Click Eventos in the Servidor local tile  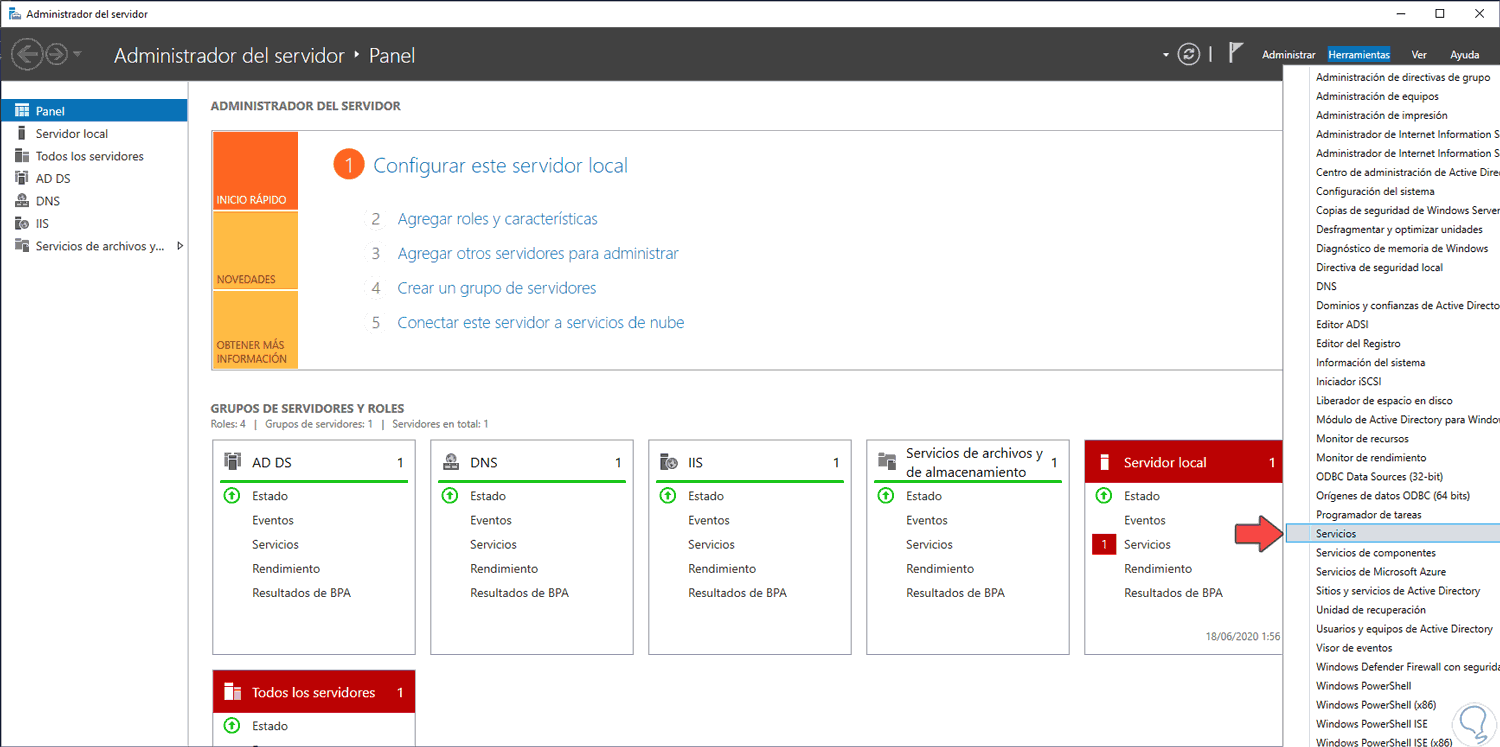click(x=1145, y=520)
